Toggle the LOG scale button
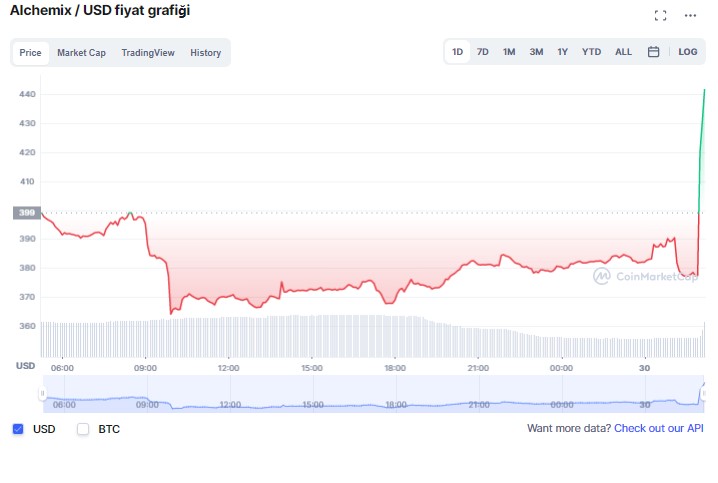The height and width of the screenshot is (483, 718). pyautogui.click(x=688, y=52)
